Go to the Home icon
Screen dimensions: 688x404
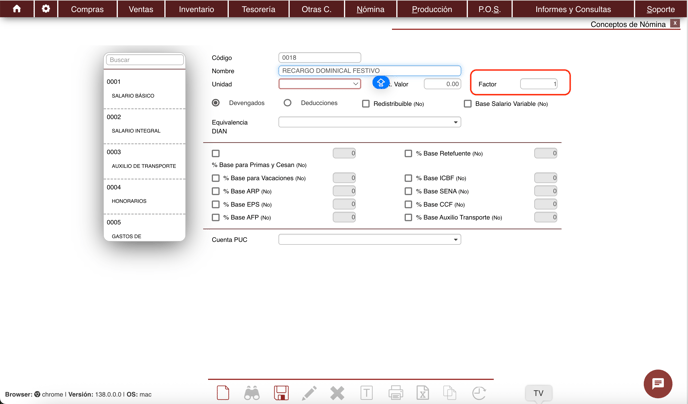17,9
